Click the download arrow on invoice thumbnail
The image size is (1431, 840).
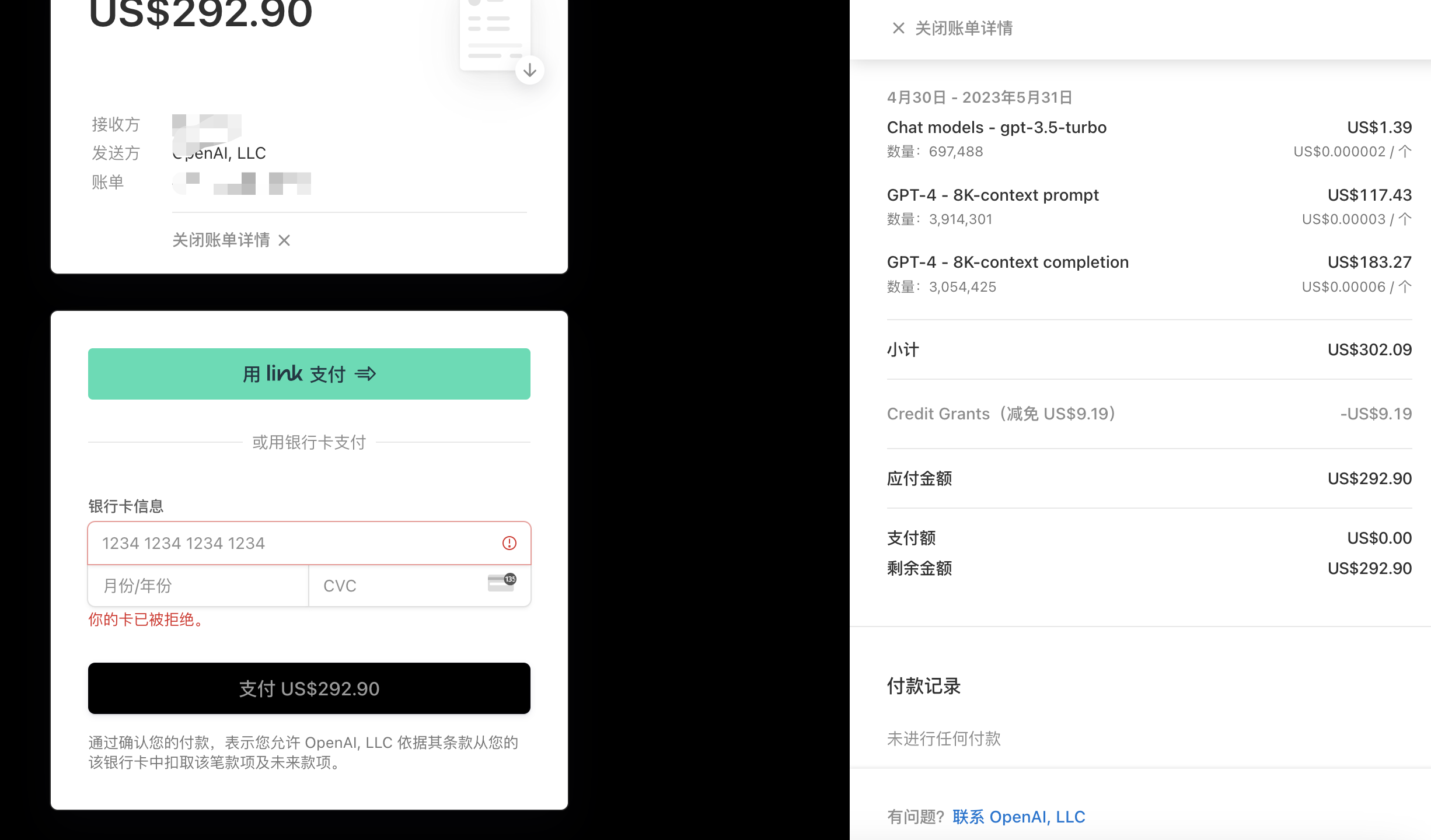[x=529, y=71]
